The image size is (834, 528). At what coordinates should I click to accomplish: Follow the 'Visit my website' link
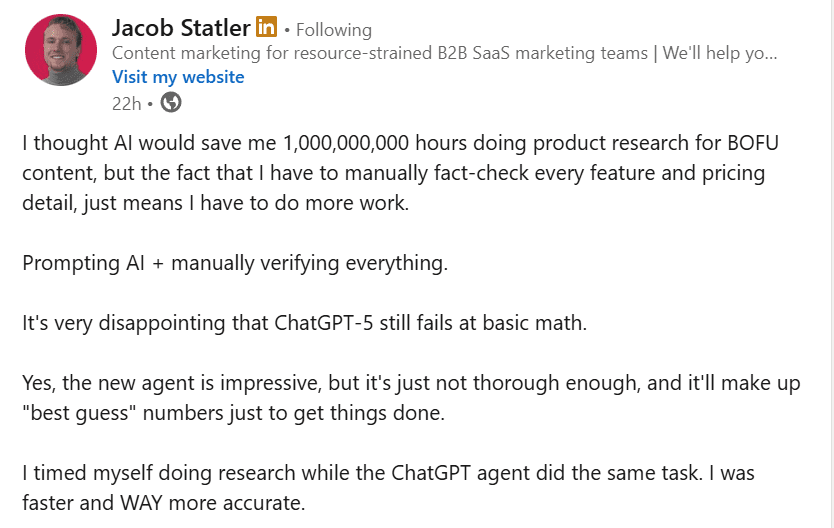(x=178, y=77)
